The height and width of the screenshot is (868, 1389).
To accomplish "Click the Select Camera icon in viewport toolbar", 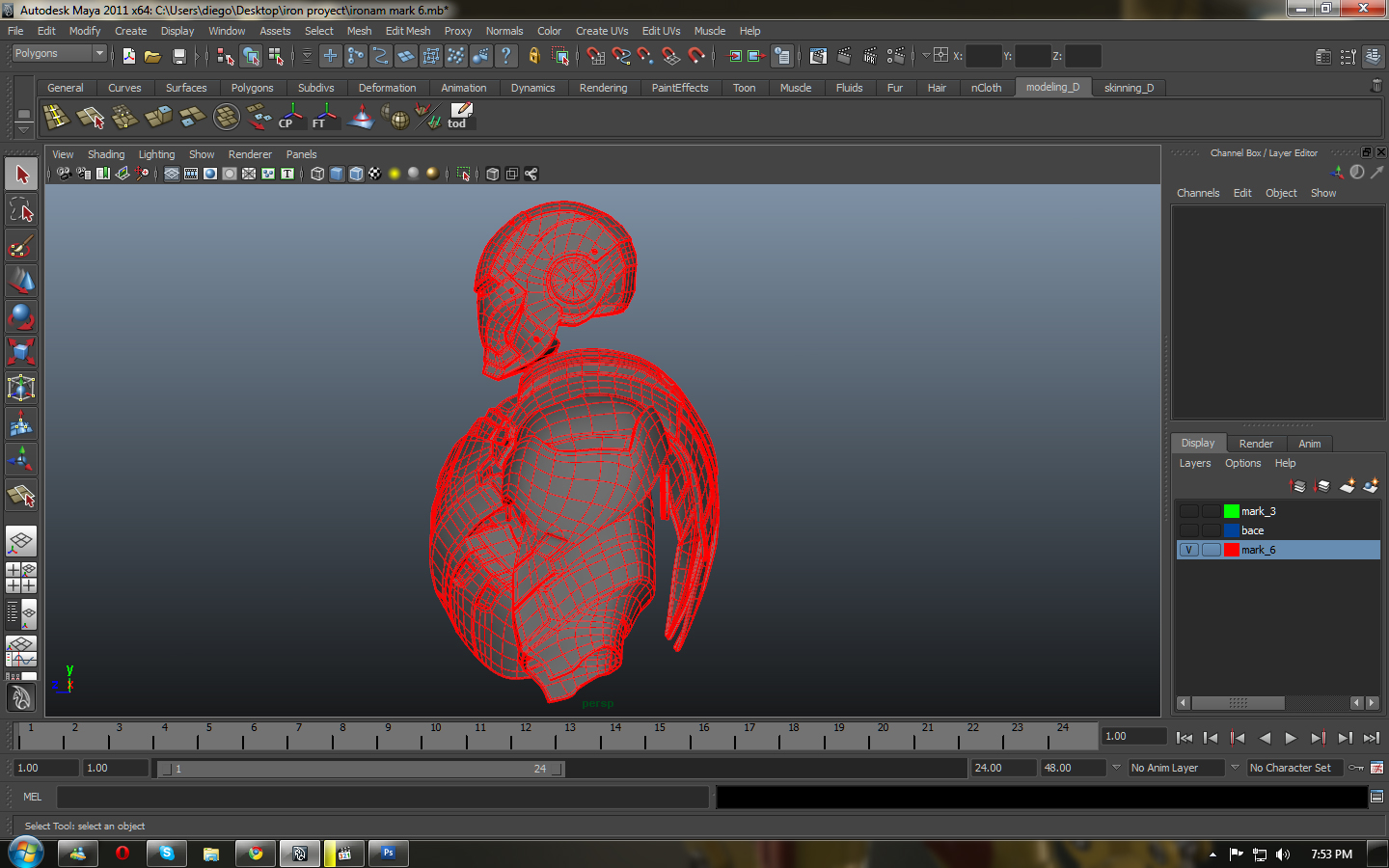I will point(64,174).
